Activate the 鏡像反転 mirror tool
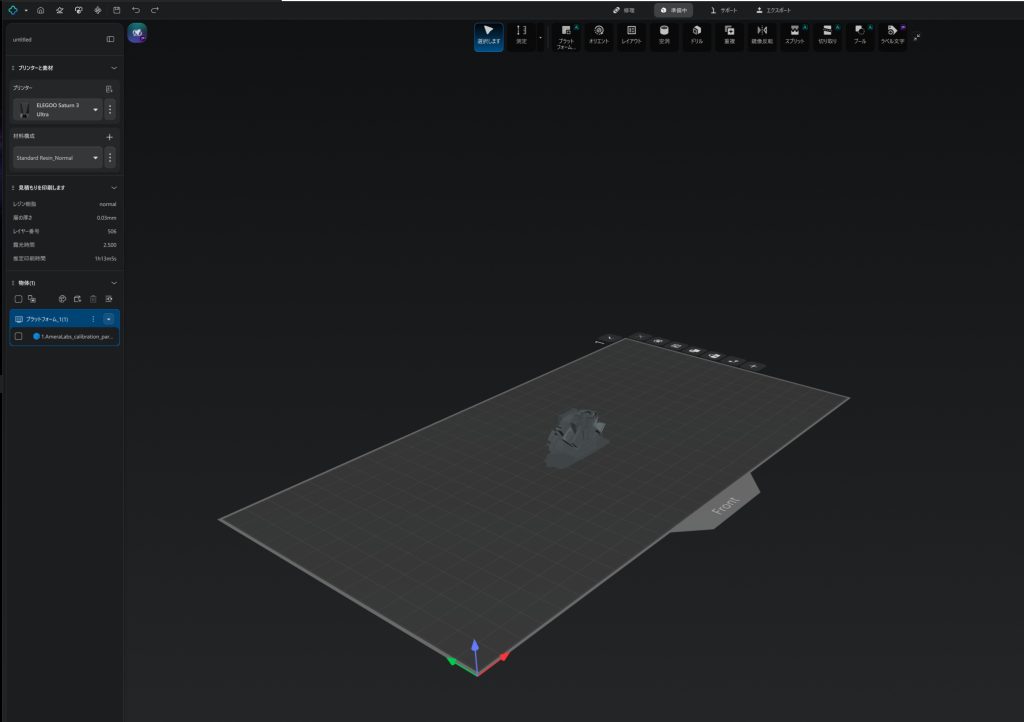1024x722 pixels. (761, 35)
